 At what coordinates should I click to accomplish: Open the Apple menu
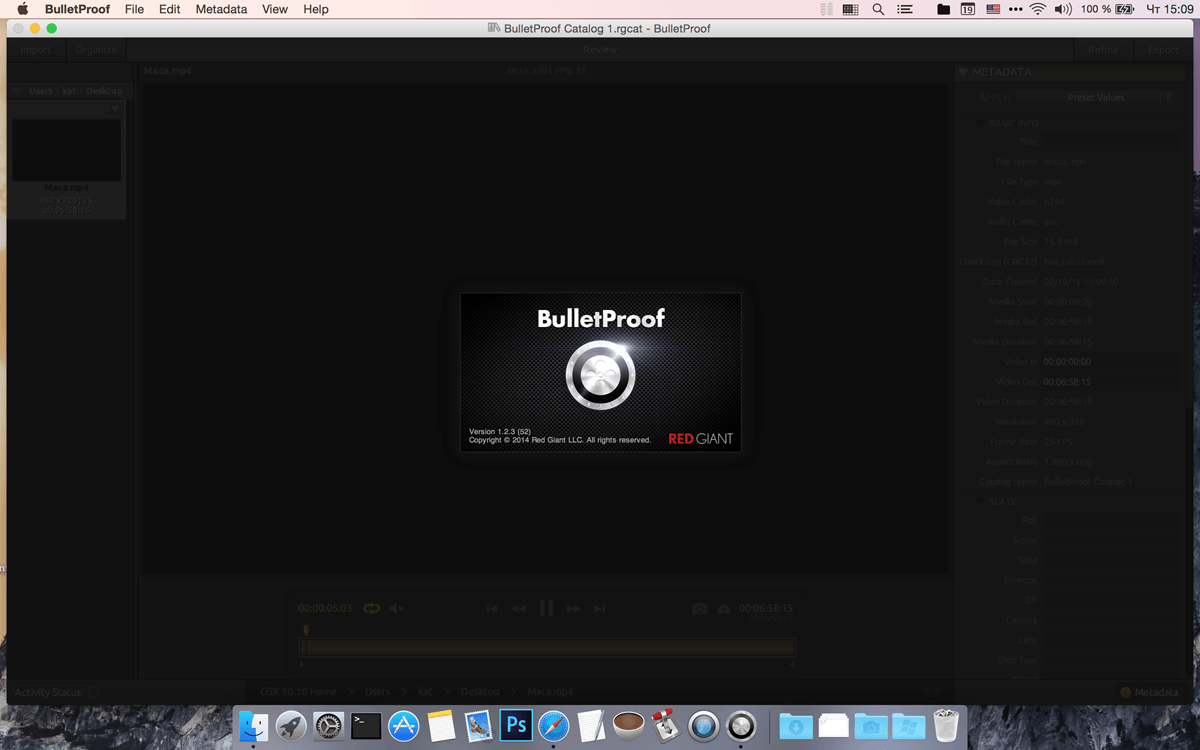[22, 9]
